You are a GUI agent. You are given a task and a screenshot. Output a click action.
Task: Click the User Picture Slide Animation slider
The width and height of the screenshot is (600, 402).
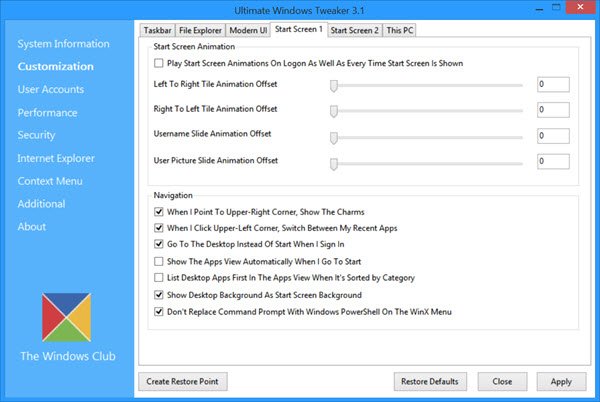tap(426, 164)
